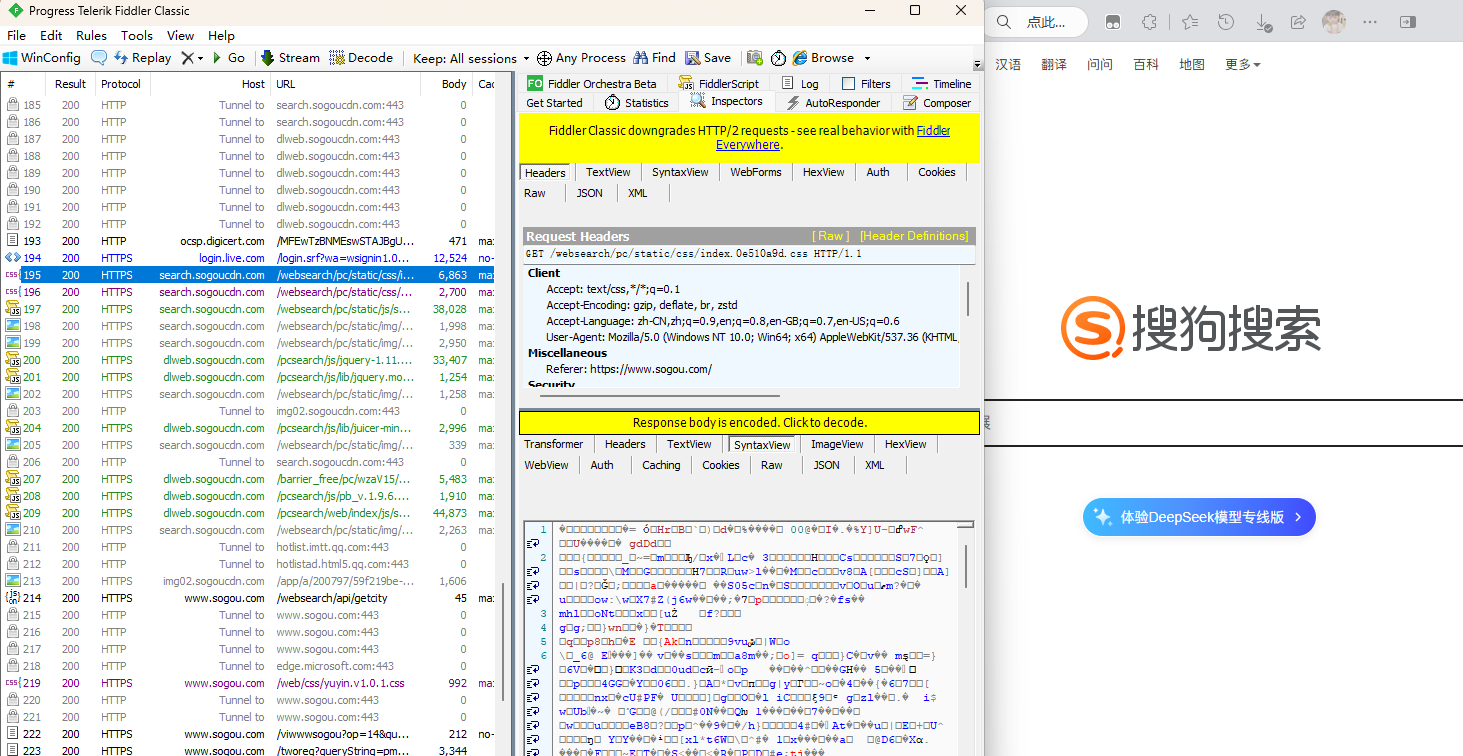Click the camera screenshot toolbar icon

click(x=755, y=58)
